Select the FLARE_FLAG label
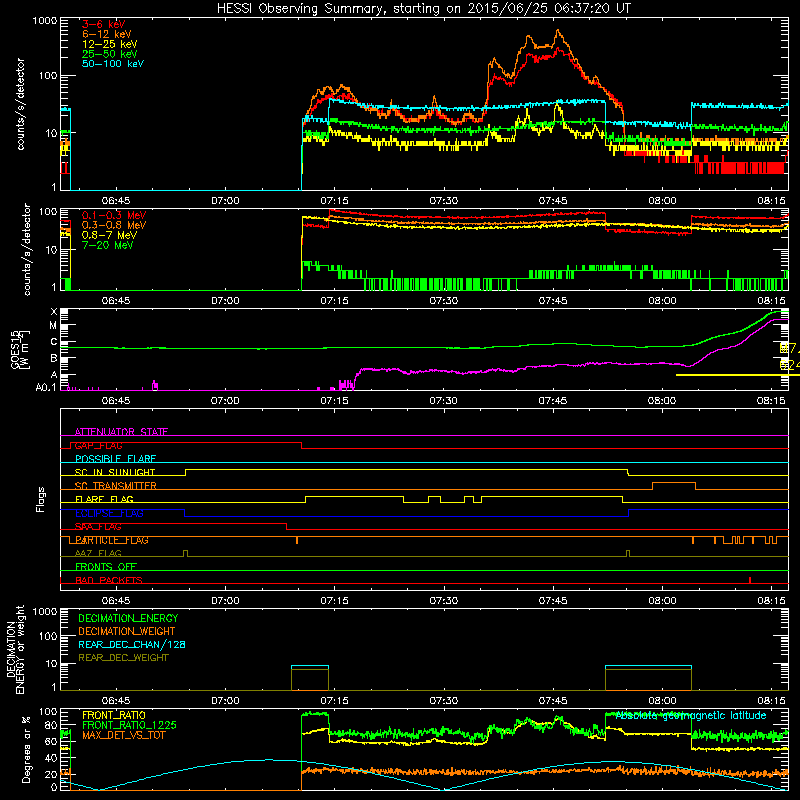The image size is (800, 800). (x=104, y=499)
